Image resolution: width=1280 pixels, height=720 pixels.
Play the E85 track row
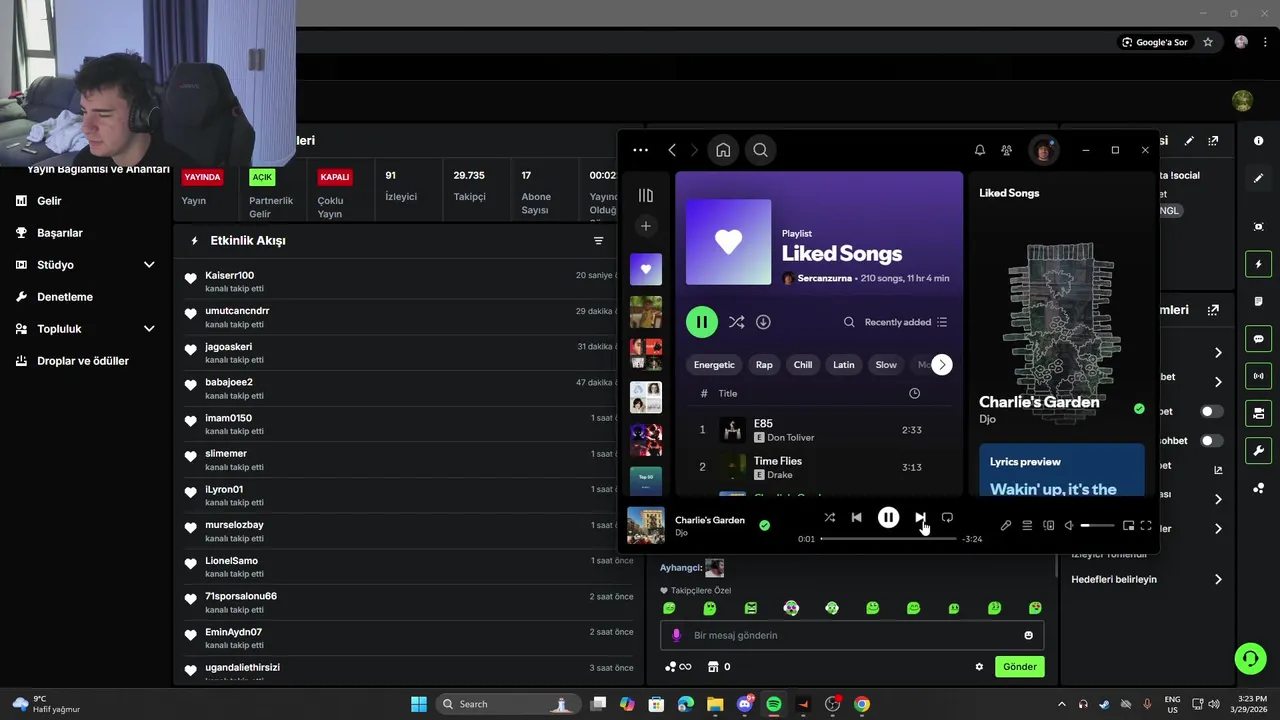point(818,430)
